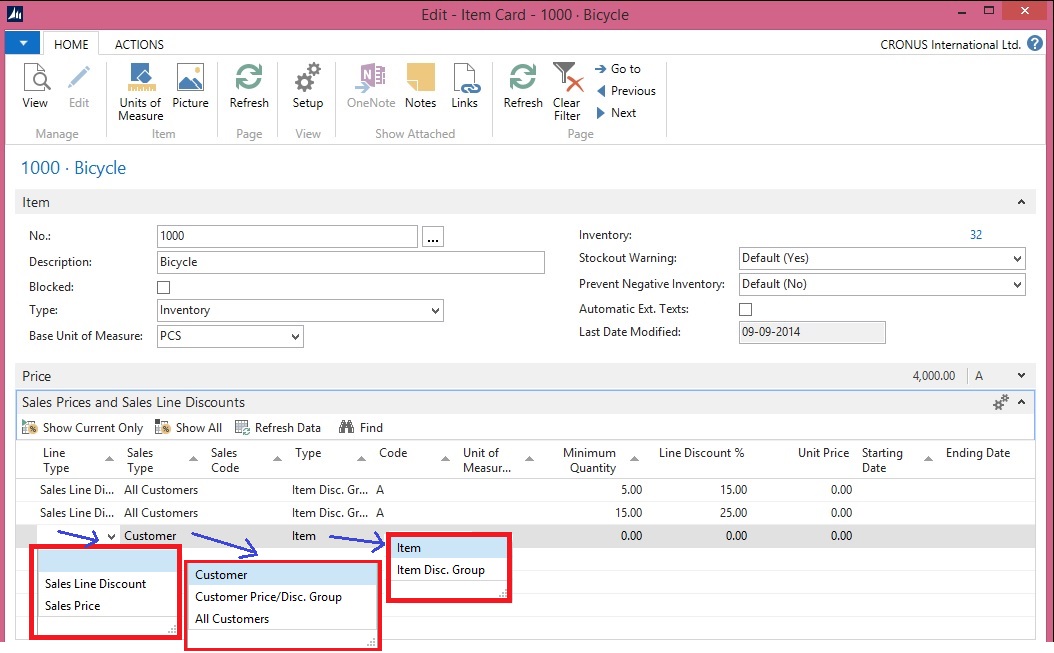Choose Customer Price/Disc. Group option
1054x653 pixels.
pyautogui.click(x=268, y=597)
